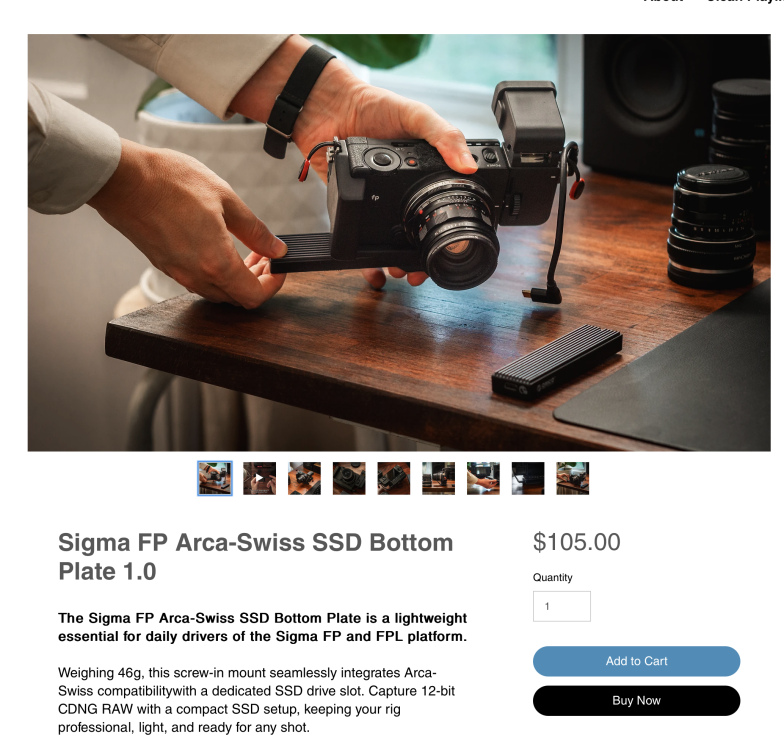
Task: Add the bottom plate to cart
Action: [636, 661]
